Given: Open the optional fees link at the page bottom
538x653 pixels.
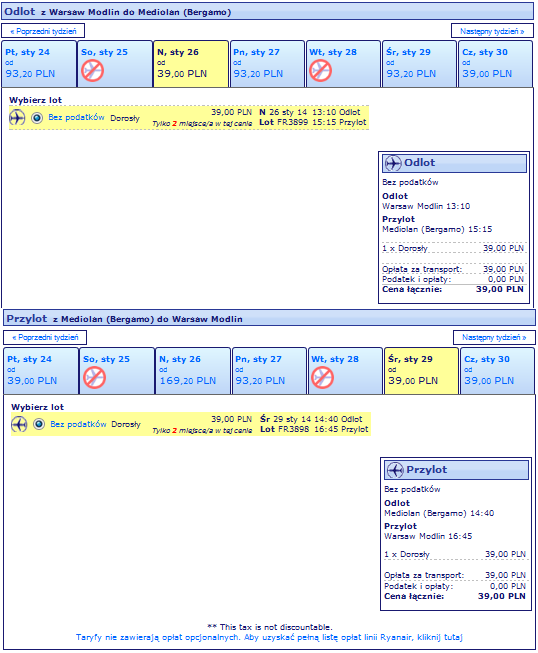Looking at the screenshot, I should (x=269, y=637).
